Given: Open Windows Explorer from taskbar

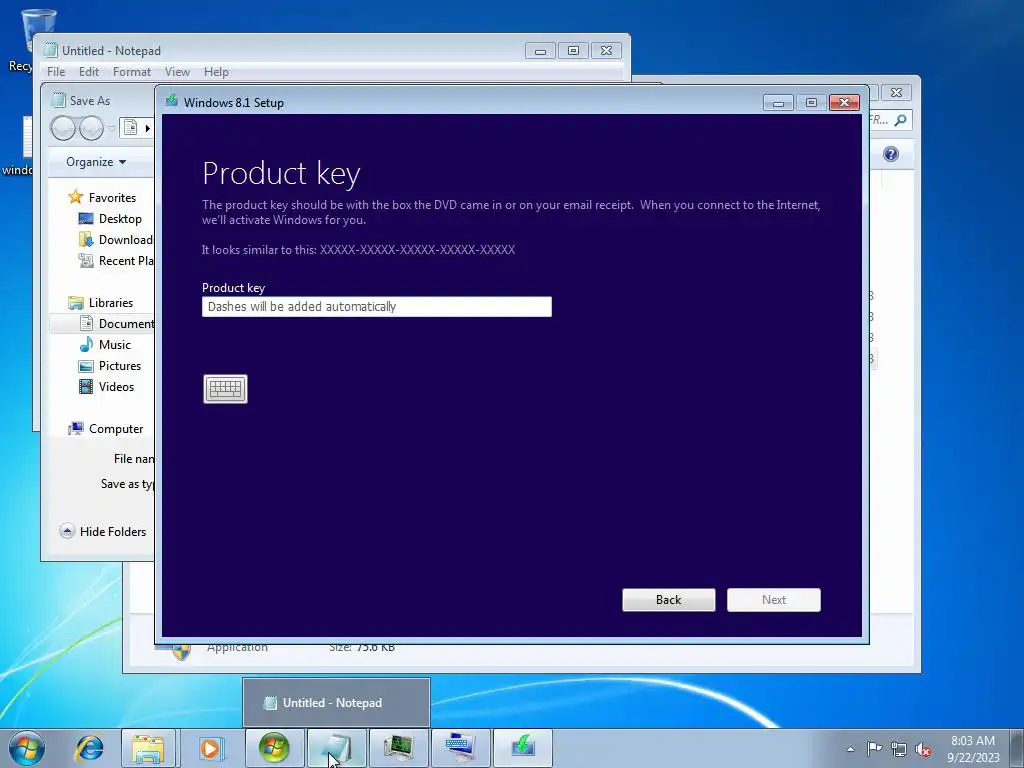Looking at the screenshot, I should (x=148, y=748).
